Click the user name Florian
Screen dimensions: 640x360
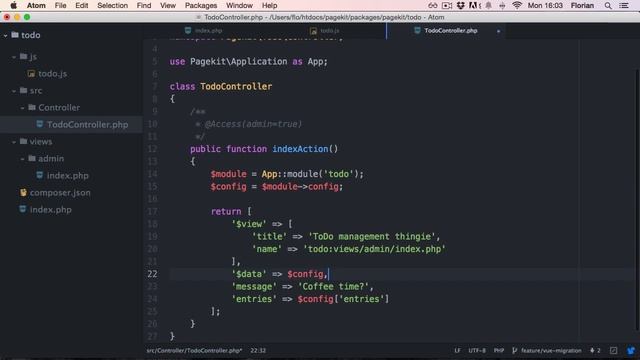pos(582,5)
